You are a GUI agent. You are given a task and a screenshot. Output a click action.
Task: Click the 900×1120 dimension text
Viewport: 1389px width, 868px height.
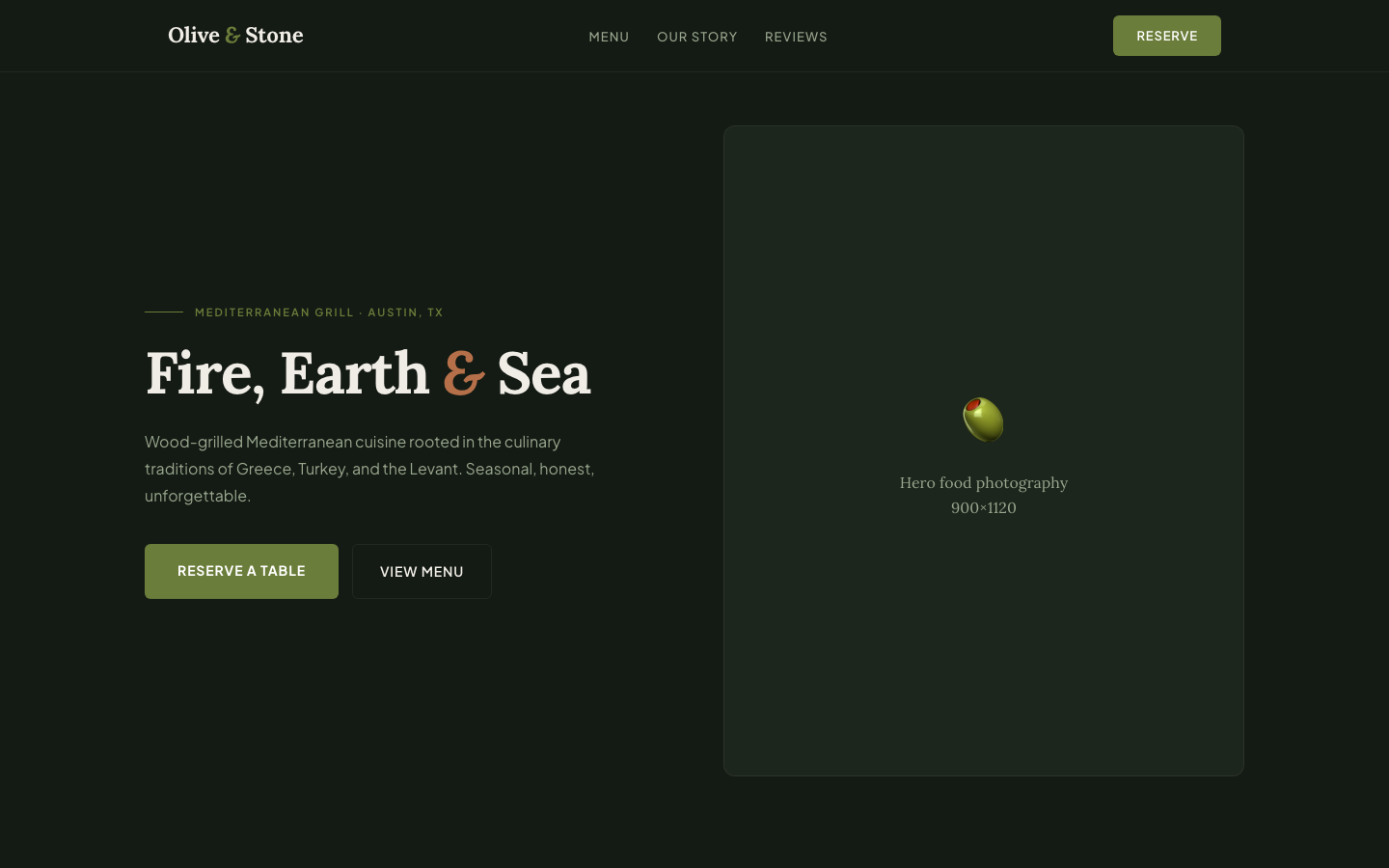[x=983, y=508]
